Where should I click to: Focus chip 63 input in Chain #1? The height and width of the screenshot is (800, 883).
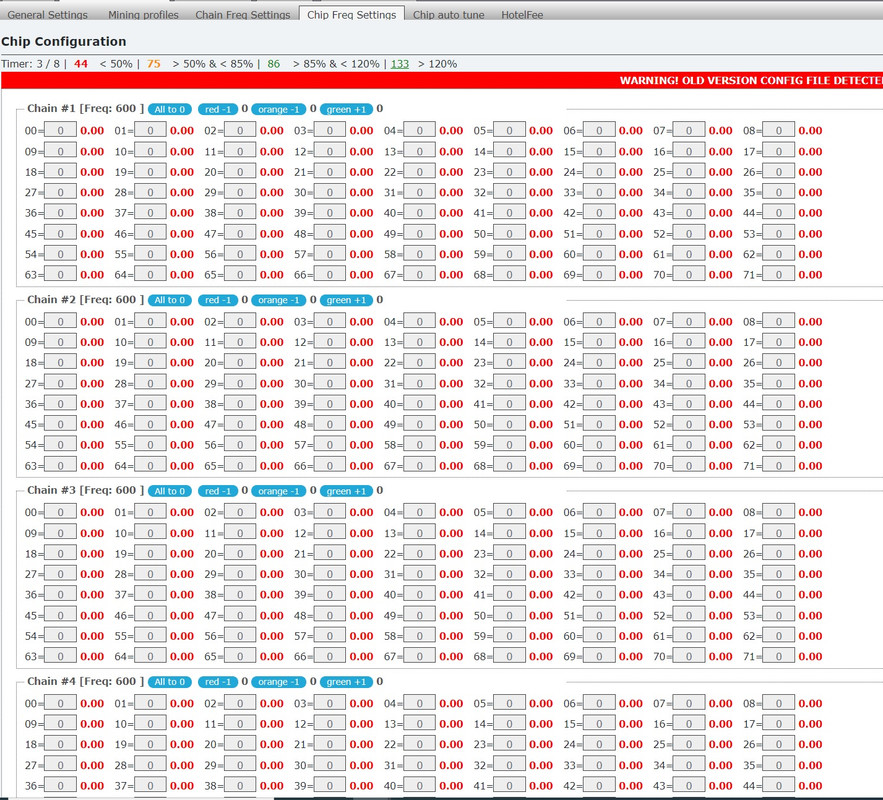(60, 275)
